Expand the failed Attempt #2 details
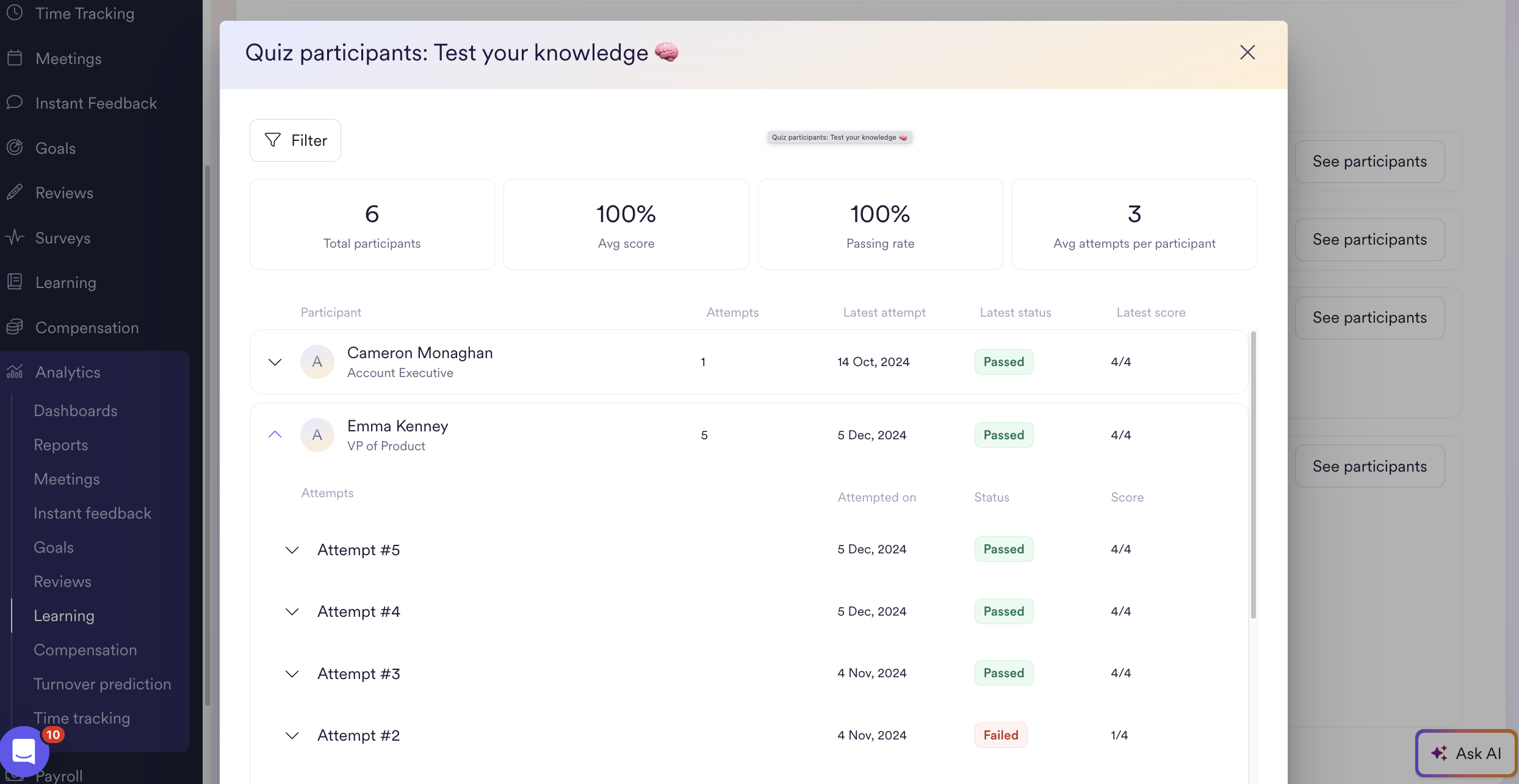This screenshot has height=784, width=1519. 292,735
